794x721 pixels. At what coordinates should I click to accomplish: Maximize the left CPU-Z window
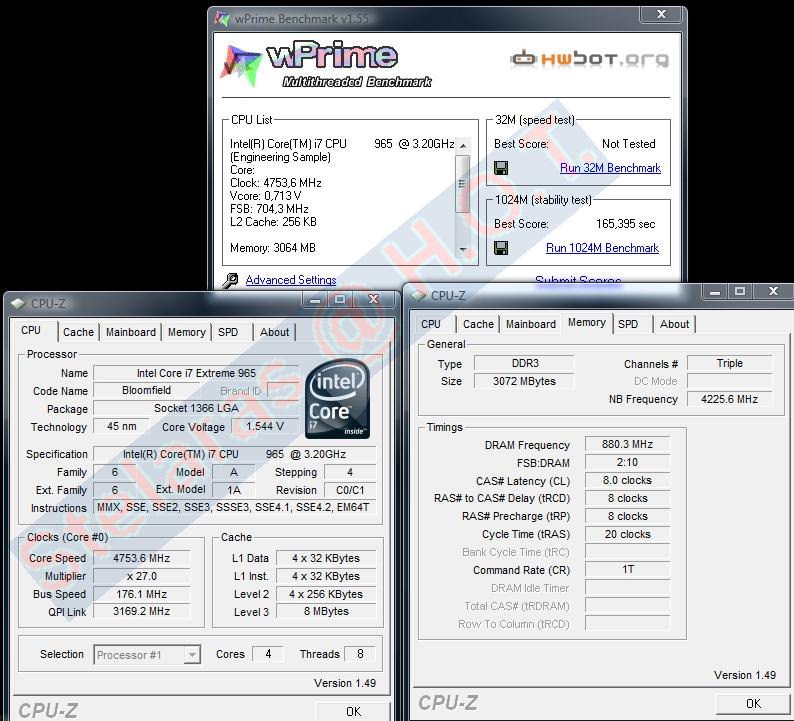[x=340, y=299]
